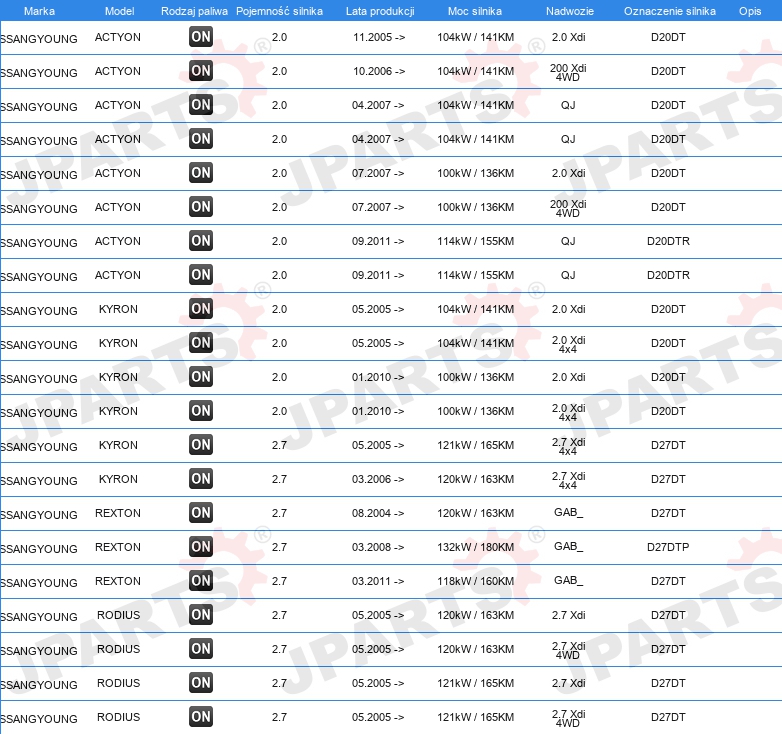
Task: Select the '03.2011 ->' production date cell
Action: pos(378,581)
